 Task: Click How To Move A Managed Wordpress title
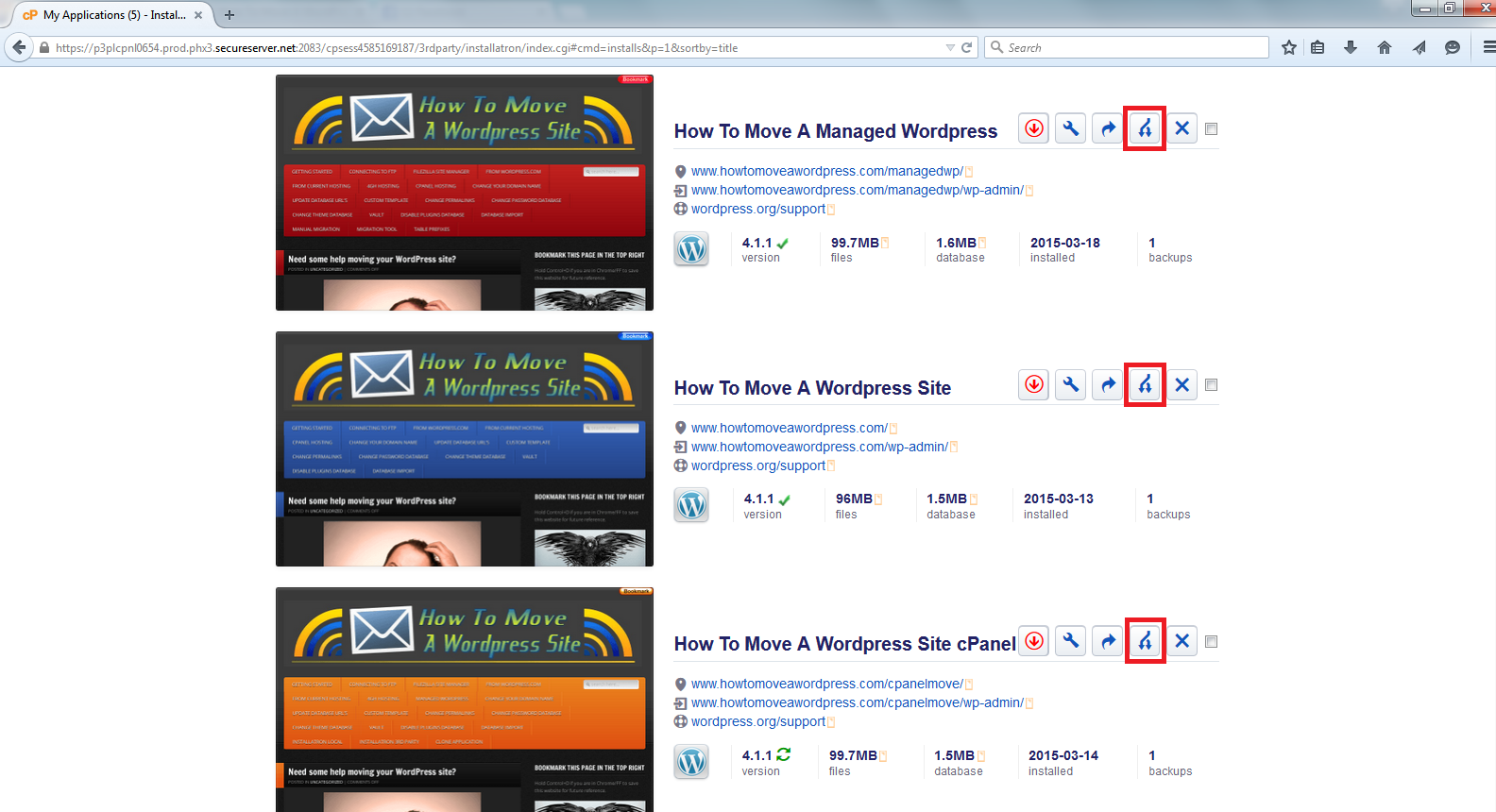(x=836, y=131)
